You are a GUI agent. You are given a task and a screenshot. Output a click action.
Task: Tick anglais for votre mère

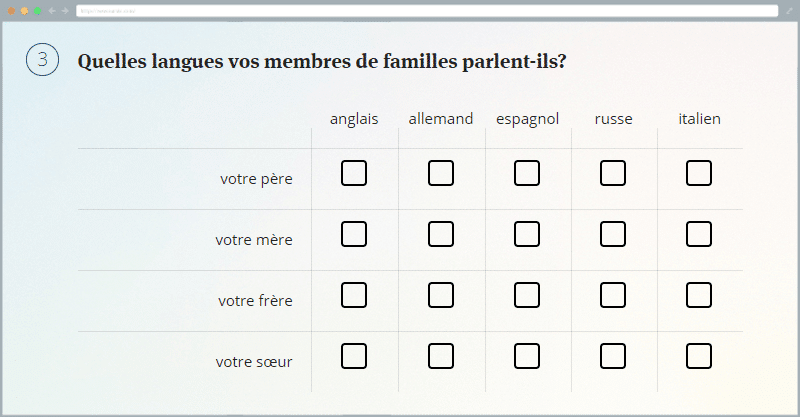(354, 234)
